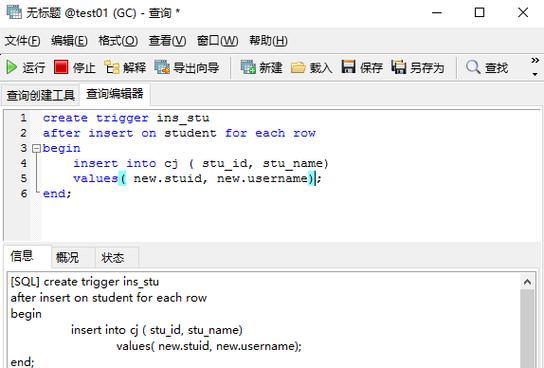Click 'end;' in editor line 6
Image resolution: width=544 pixels, height=368 pixels.
point(57,194)
